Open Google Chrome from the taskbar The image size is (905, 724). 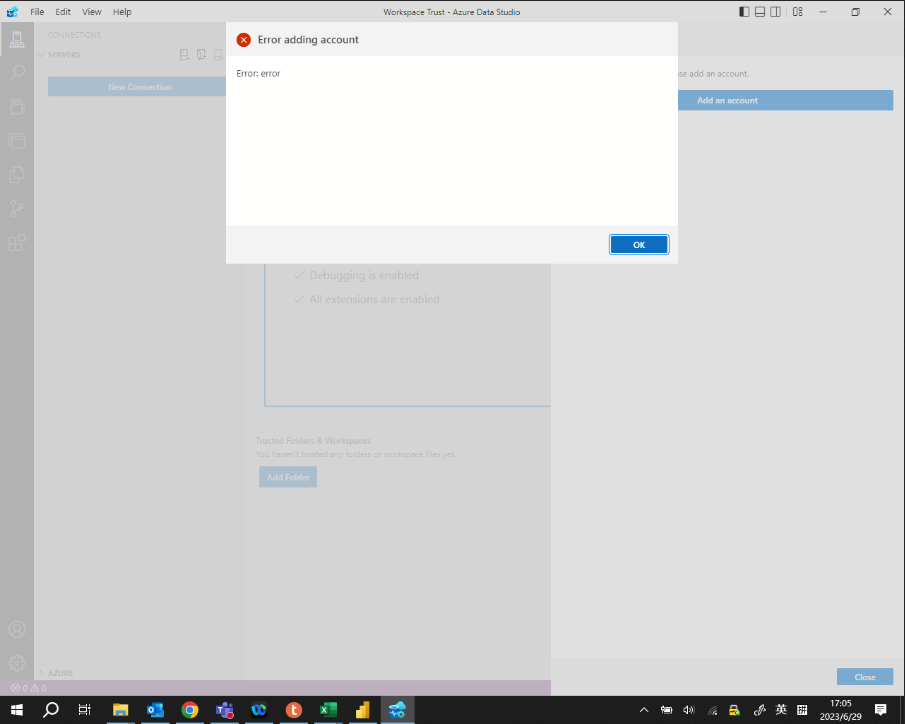click(189, 710)
